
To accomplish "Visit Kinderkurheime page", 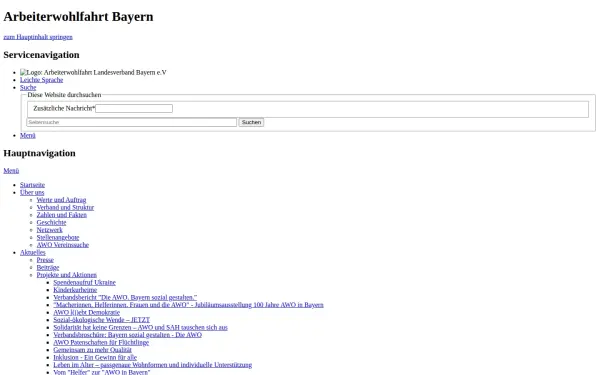I will coord(75,290).
